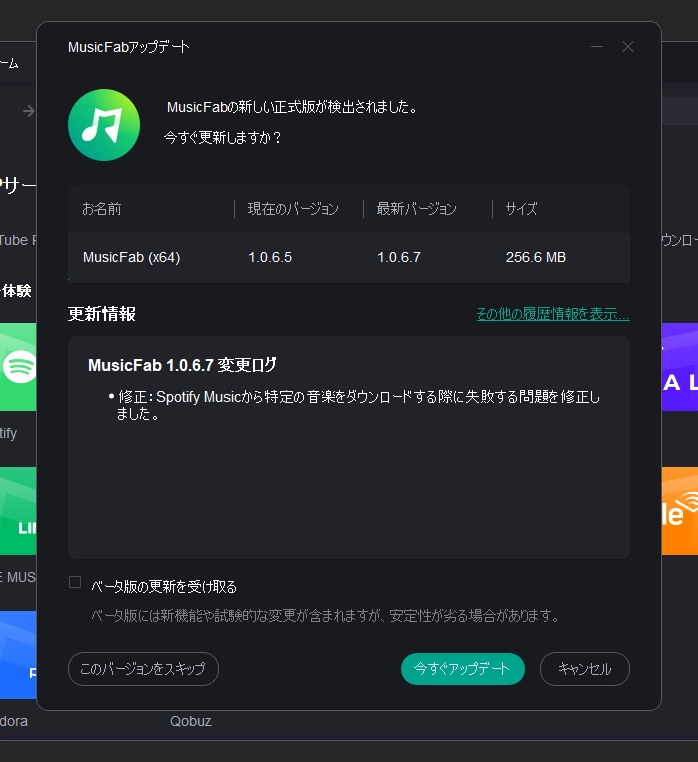Click the 現在のバージョン column header
This screenshot has width=698, height=762.
[293, 209]
